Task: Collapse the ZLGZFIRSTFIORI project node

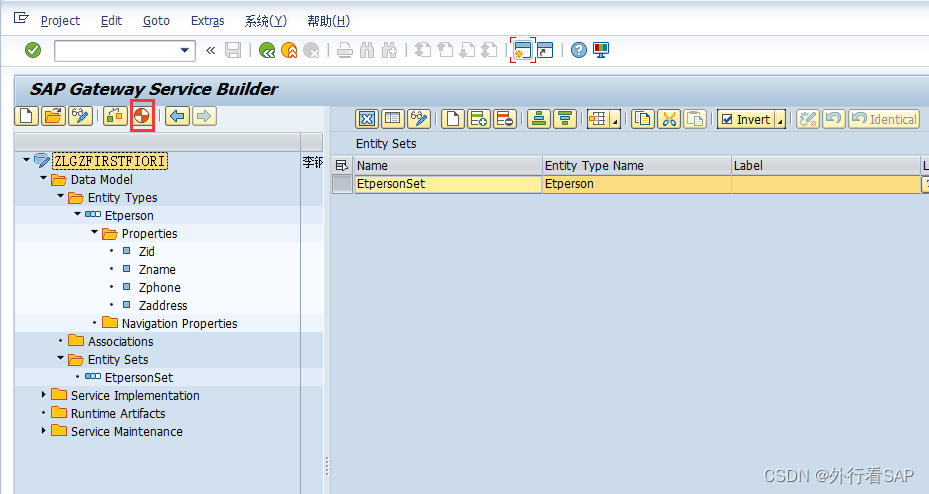Action: pos(26,160)
